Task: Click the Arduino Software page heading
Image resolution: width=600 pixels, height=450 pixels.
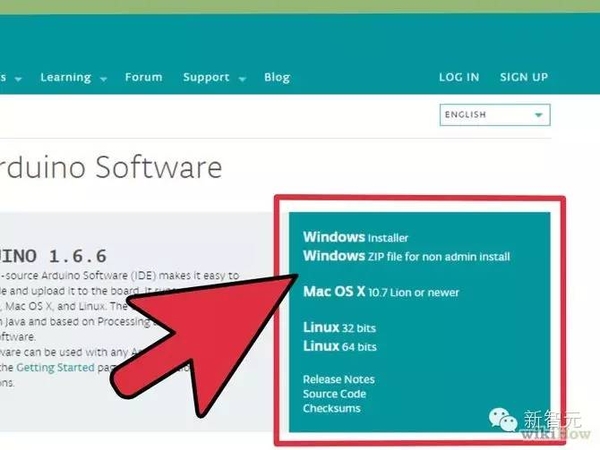Action: pyautogui.click(x=111, y=167)
